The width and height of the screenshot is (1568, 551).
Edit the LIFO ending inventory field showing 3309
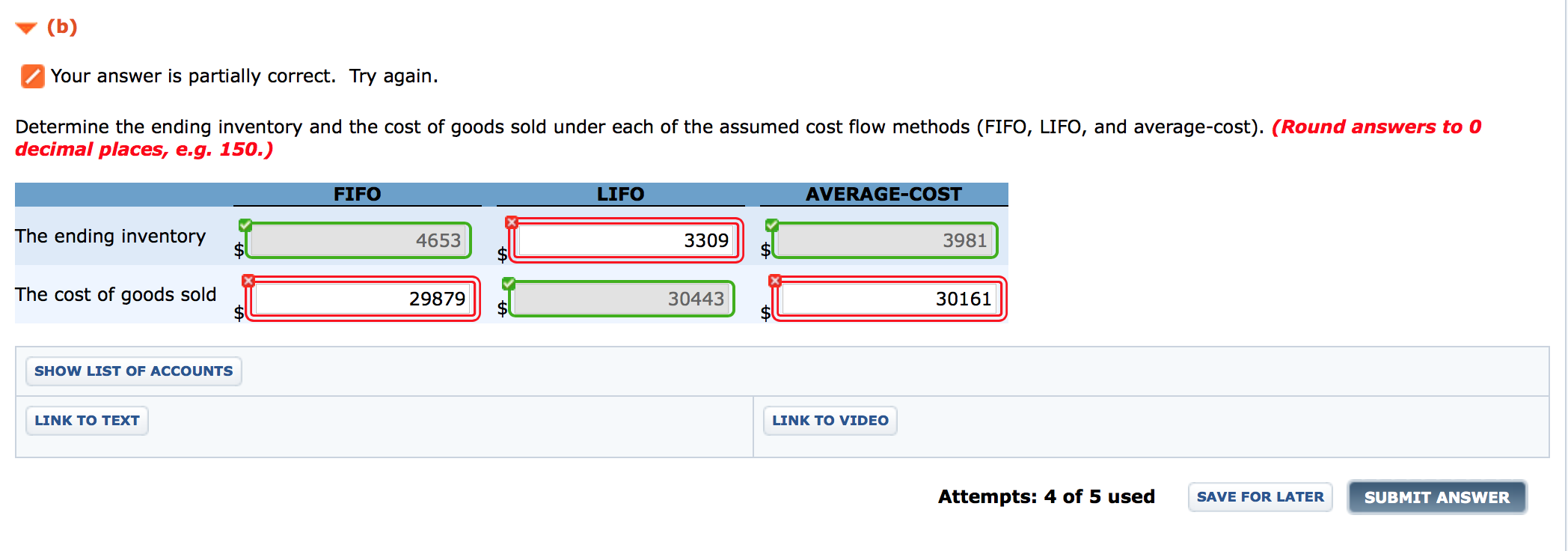[x=625, y=240]
